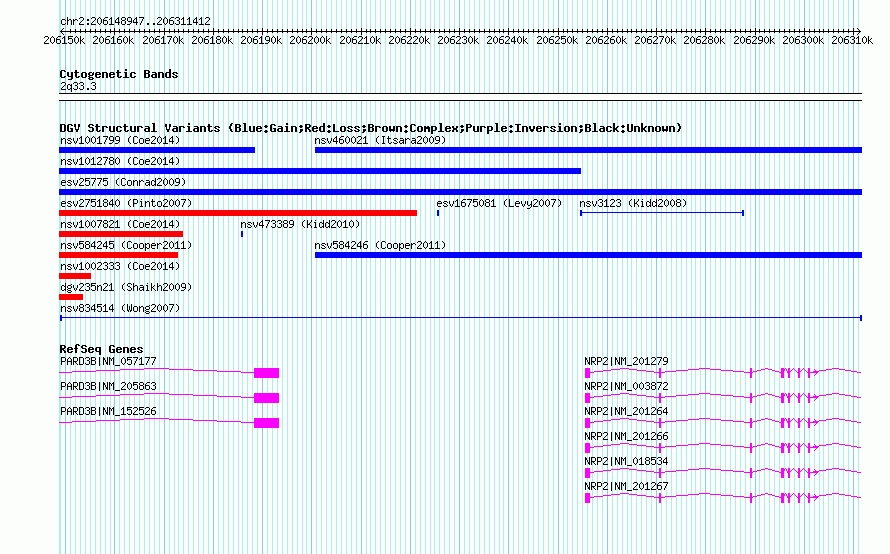Screen dimensions: 890x554
Task: Click the 206280k position on the ruler
Action: [x=704, y=40]
